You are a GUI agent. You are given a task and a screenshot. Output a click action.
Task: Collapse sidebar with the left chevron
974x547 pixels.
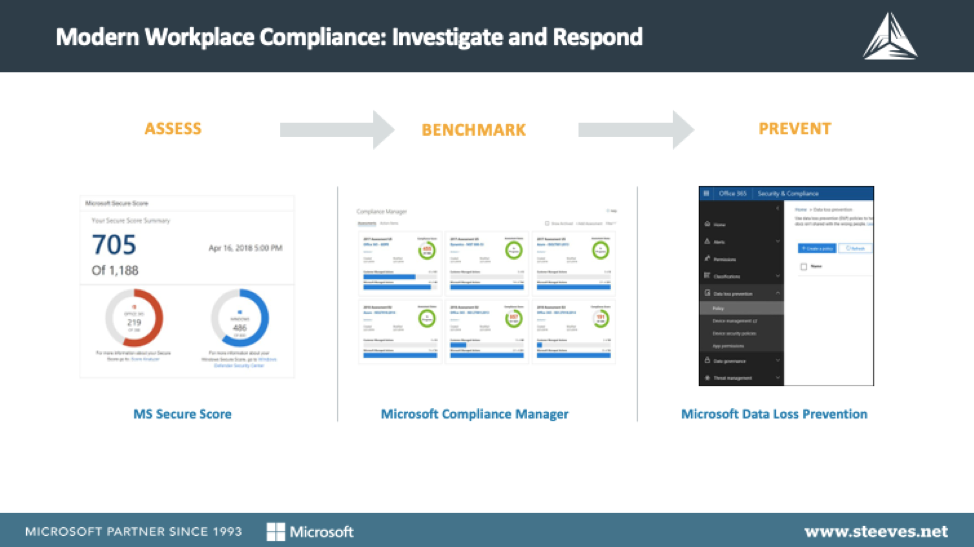778,209
